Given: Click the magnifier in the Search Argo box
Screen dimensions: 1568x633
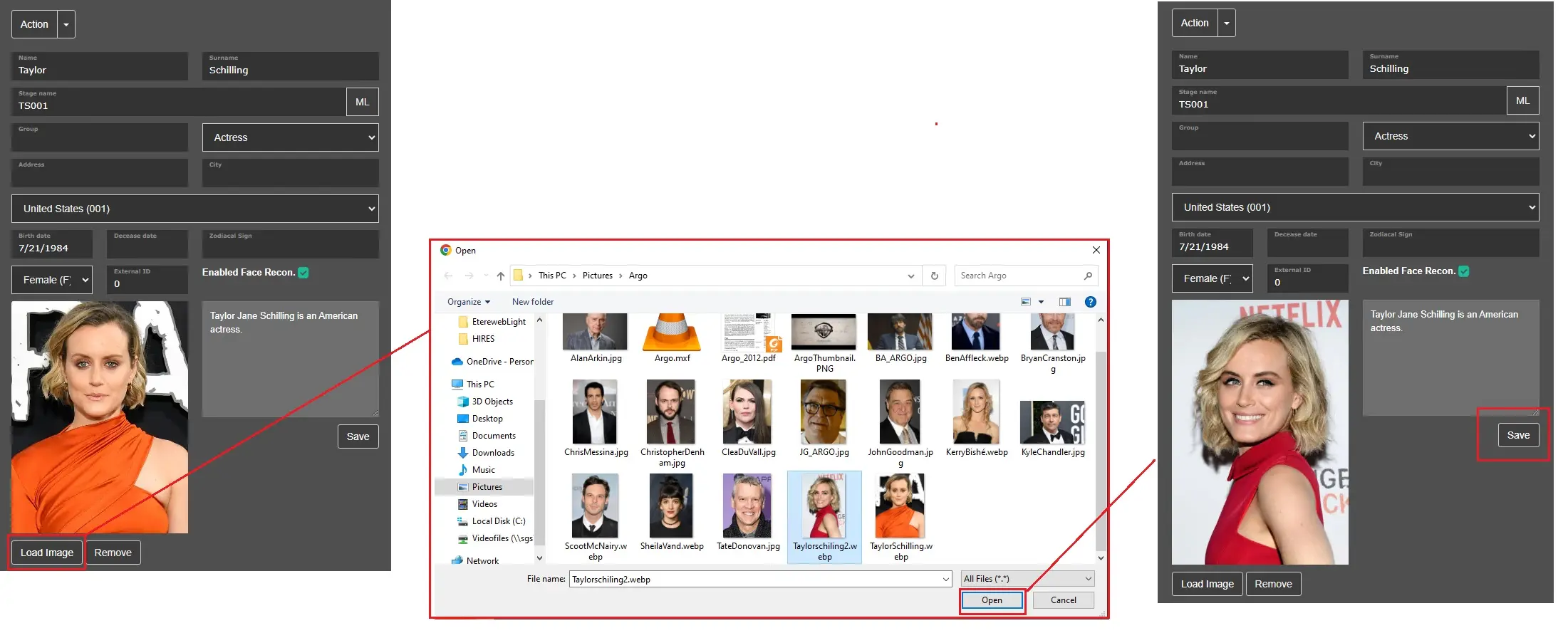Looking at the screenshot, I should pyautogui.click(x=1088, y=276).
